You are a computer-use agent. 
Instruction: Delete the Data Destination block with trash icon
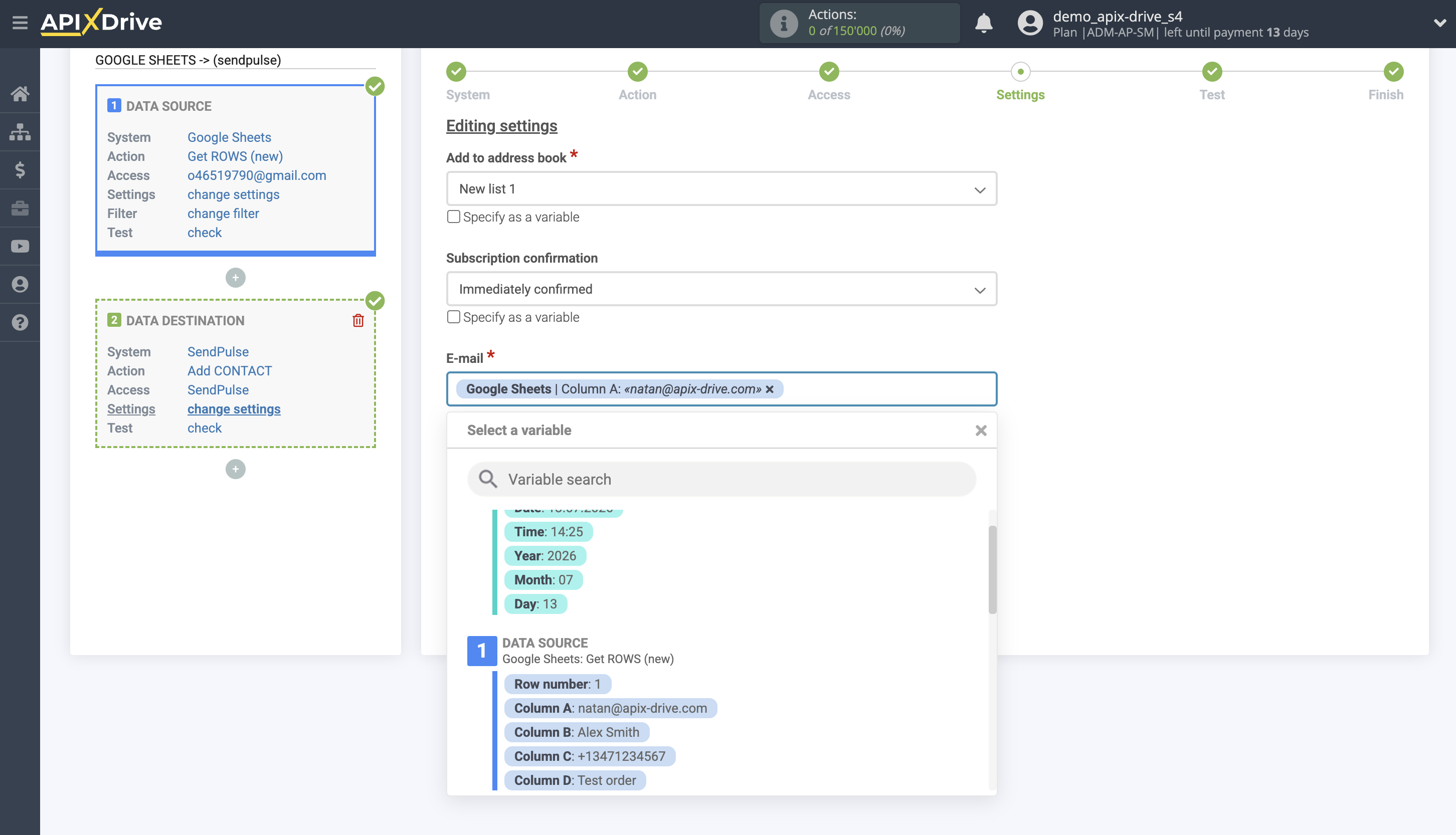[x=358, y=321]
